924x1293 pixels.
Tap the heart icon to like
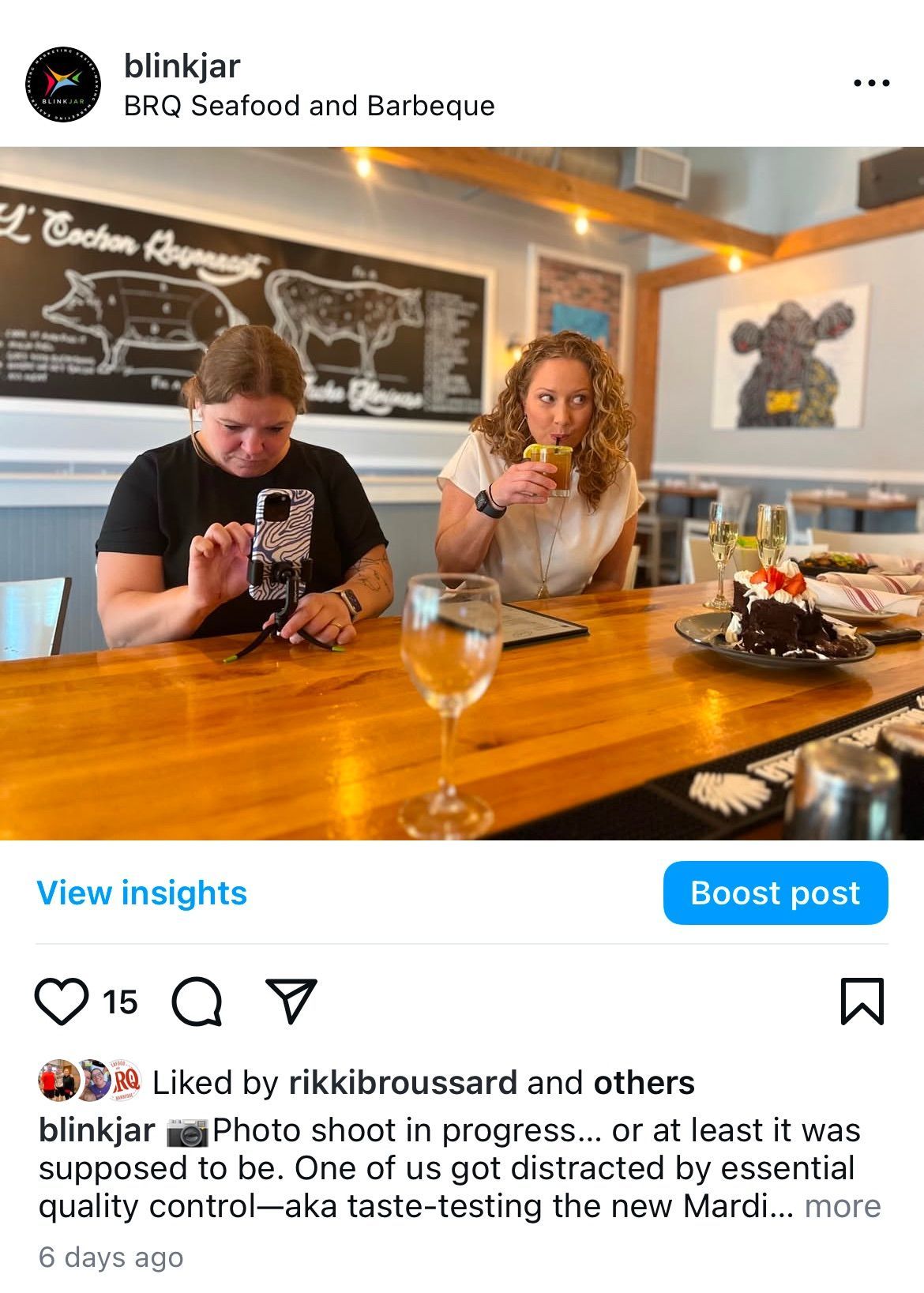pyautogui.click(x=62, y=1002)
